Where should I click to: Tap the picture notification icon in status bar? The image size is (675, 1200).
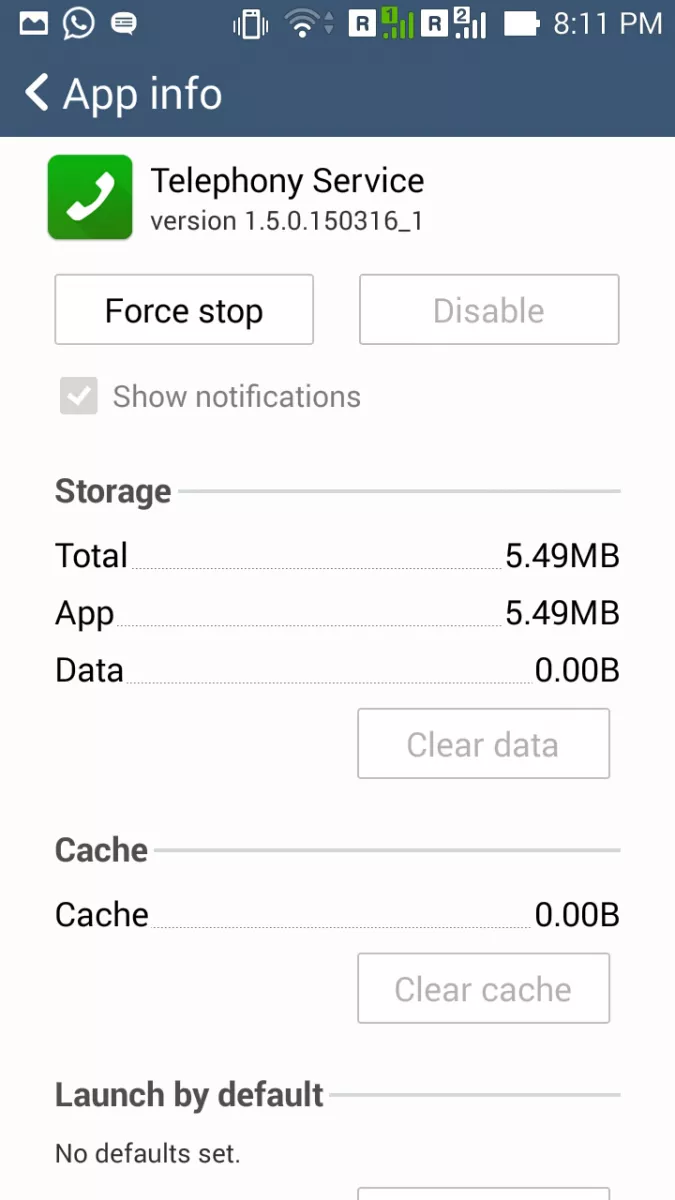pos(34,23)
